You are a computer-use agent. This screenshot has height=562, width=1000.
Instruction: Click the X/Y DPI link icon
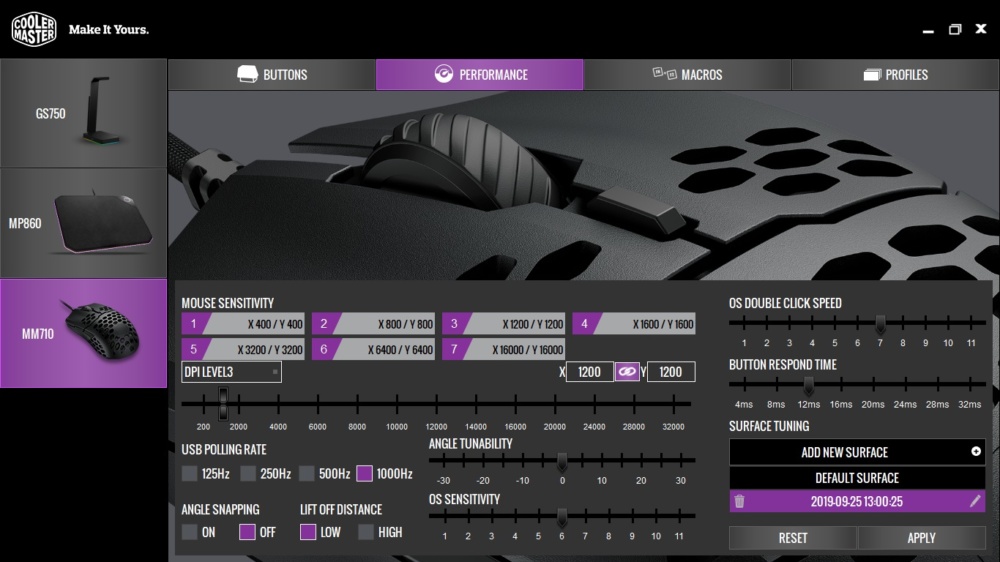[627, 372]
